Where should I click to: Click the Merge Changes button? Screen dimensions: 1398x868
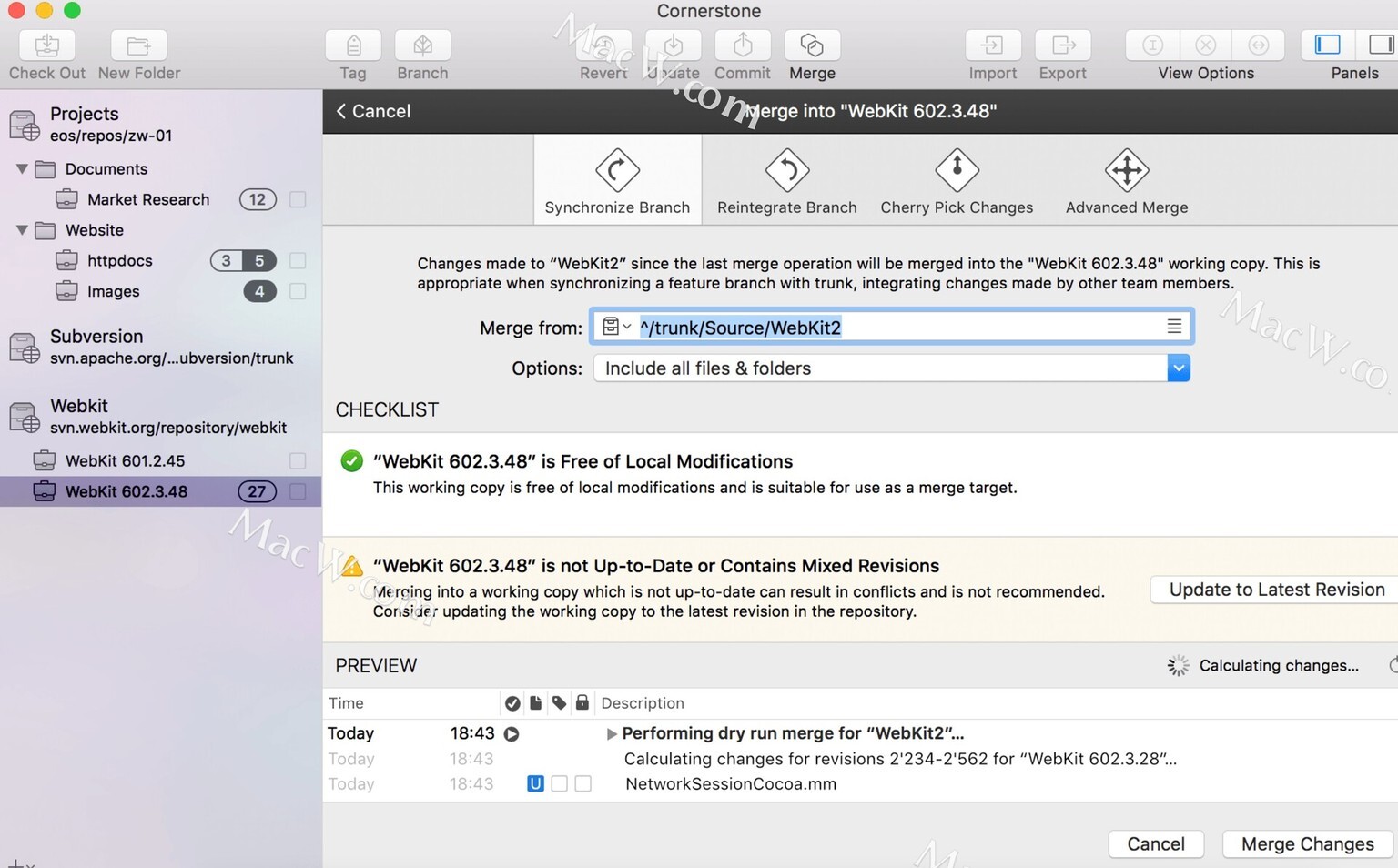pyautogui.click(x=1307, y=844)
